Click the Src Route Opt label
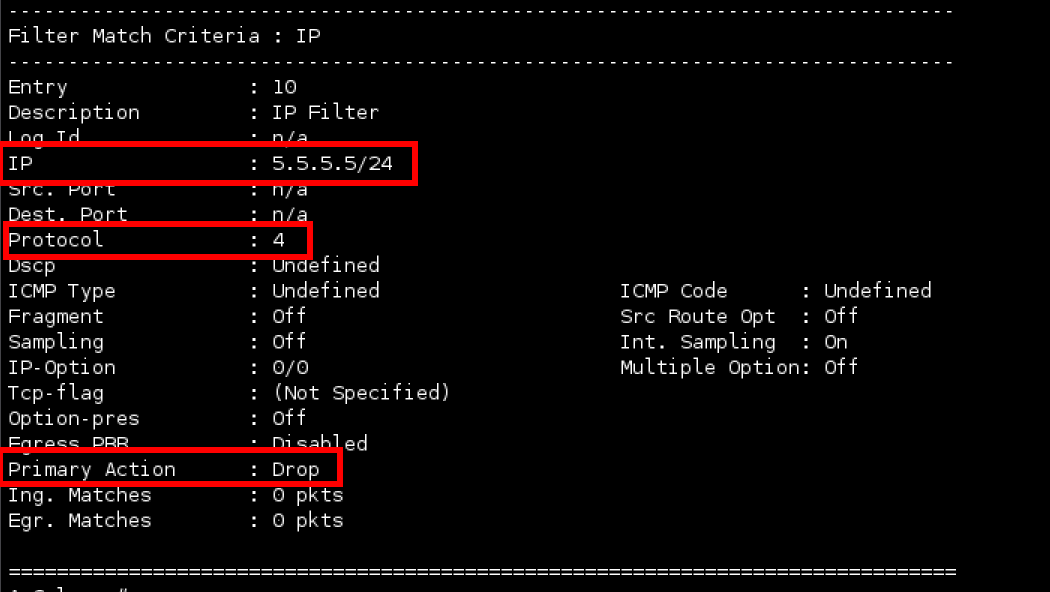 697,316
